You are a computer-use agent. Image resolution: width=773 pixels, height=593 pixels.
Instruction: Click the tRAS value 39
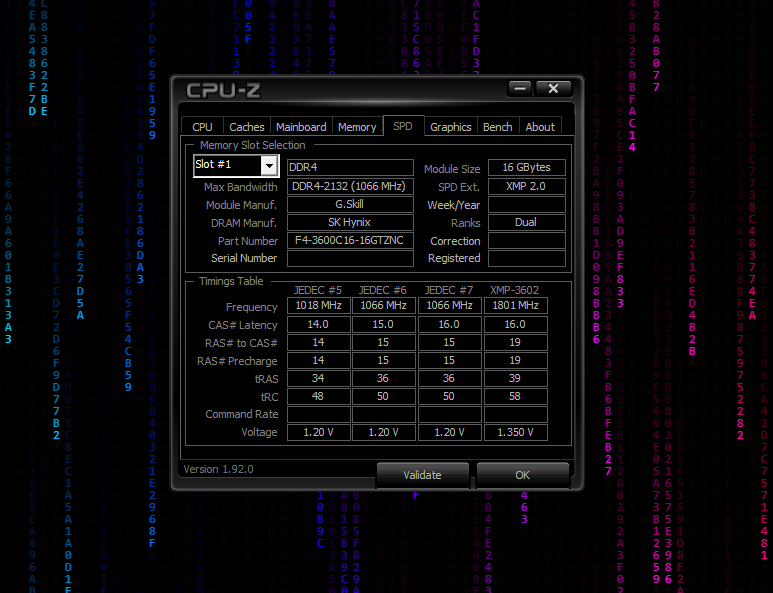[x=516, y=378]
